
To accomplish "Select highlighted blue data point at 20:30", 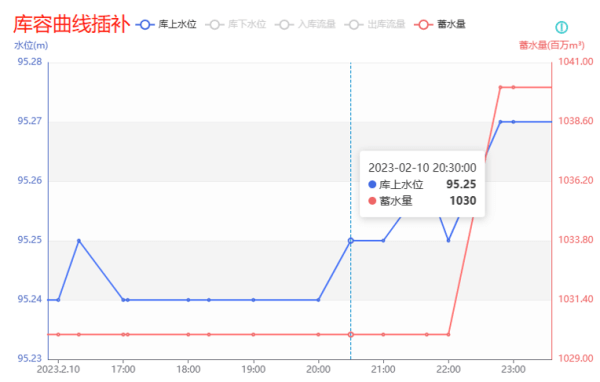I will click(351, 241).
